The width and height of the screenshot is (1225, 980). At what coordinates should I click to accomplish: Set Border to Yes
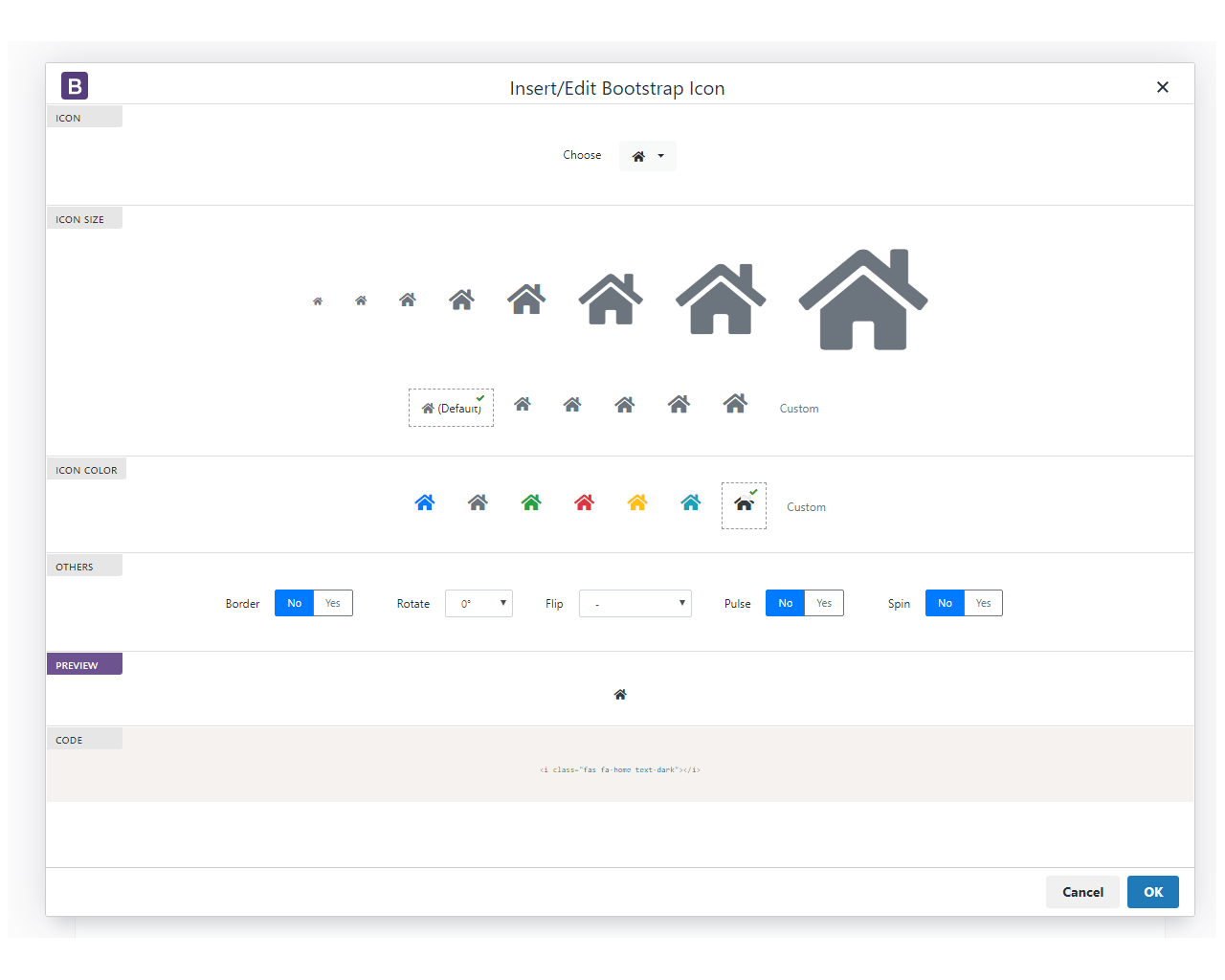[x=333, y=603]
